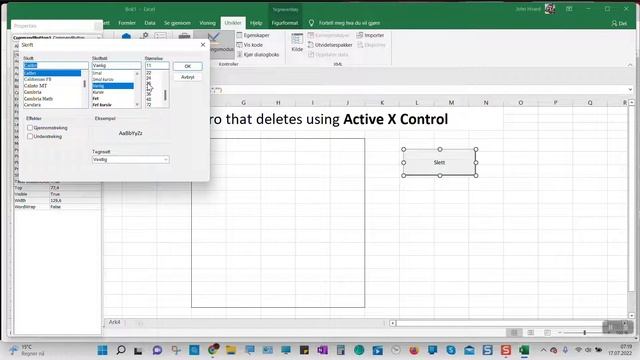The image size is (640, 360).
Task: Select Candara in the font list
Action: point(32,105)
